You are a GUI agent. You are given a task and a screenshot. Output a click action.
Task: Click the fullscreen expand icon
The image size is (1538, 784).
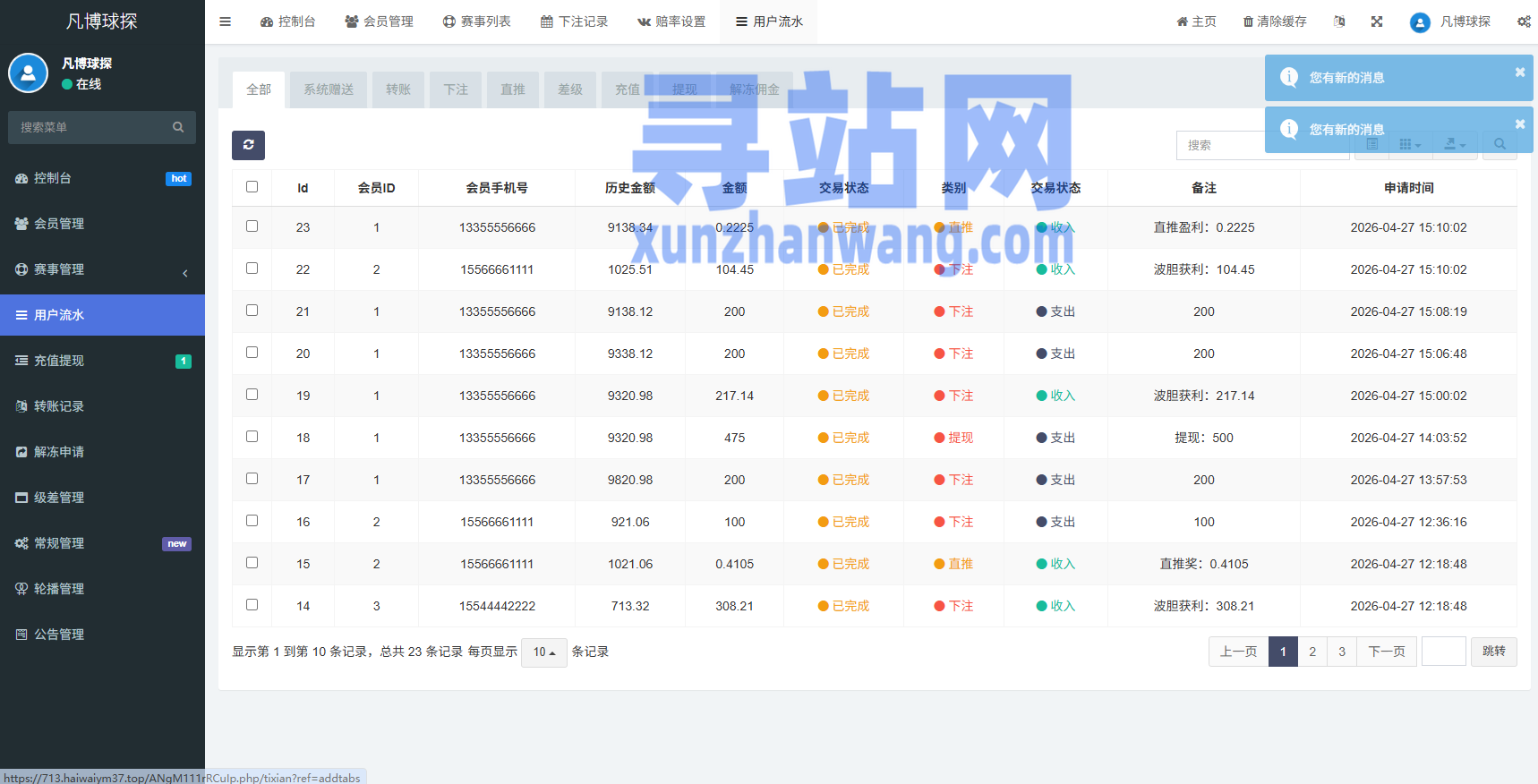point(1377,21)
